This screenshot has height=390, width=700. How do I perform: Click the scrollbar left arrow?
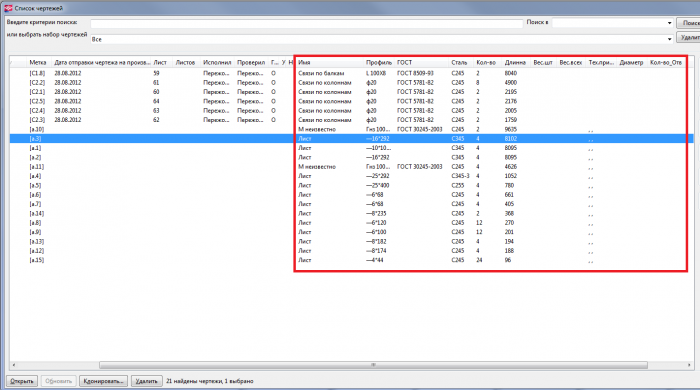14,365
